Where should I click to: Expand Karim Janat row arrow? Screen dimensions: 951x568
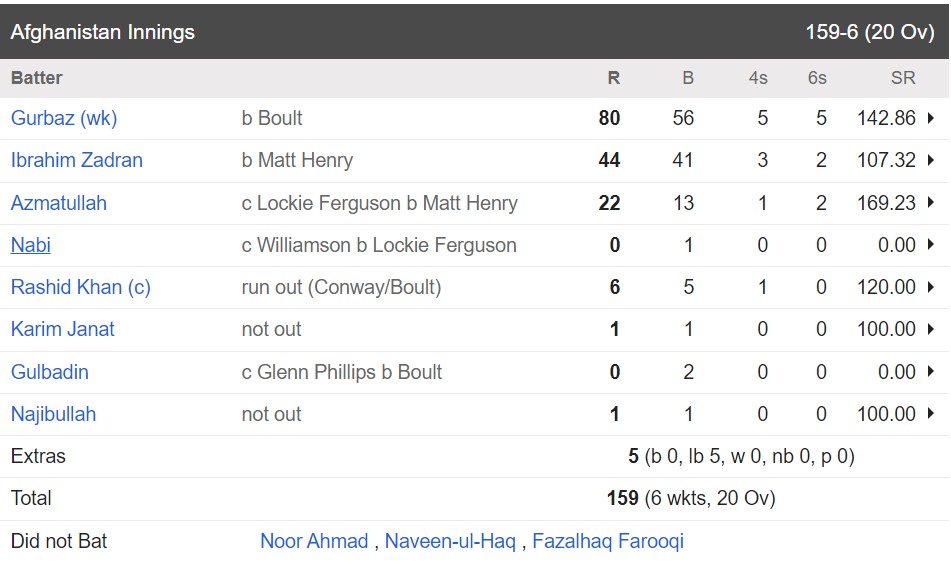(930, 329)
